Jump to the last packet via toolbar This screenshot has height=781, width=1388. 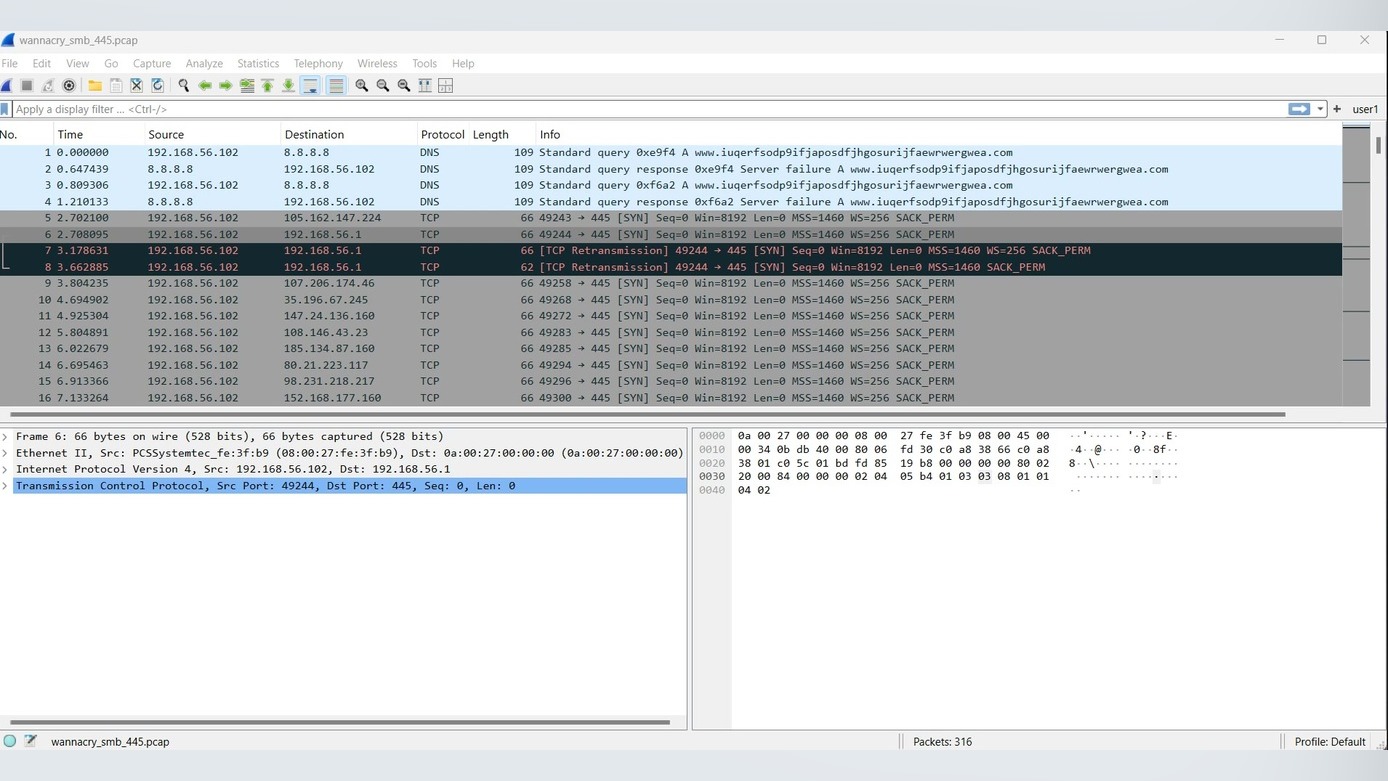(288, 86)
